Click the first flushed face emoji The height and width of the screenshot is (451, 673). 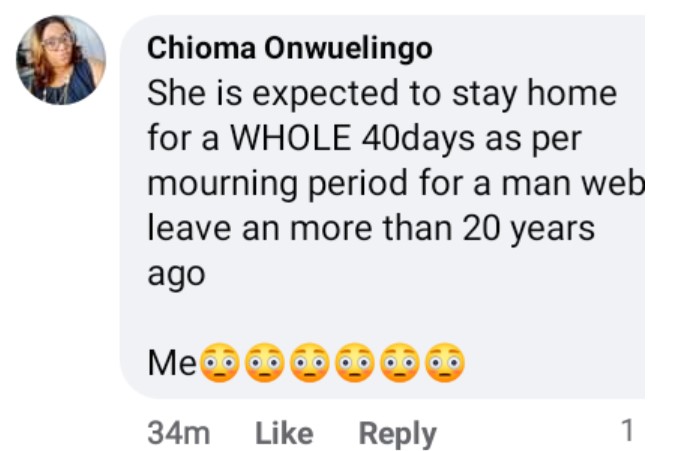(220, 361)
